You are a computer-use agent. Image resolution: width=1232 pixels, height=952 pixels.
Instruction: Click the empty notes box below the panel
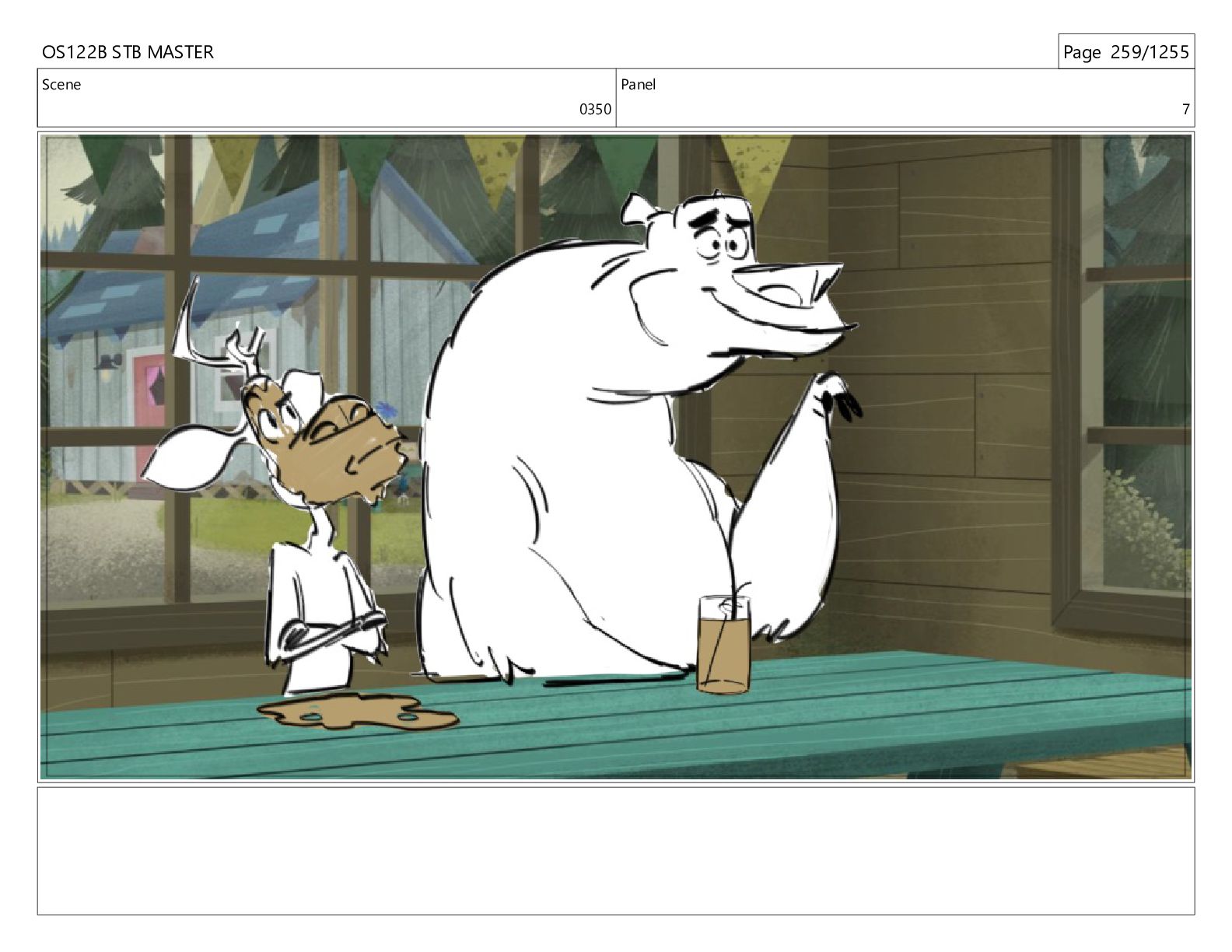(616, 851)
